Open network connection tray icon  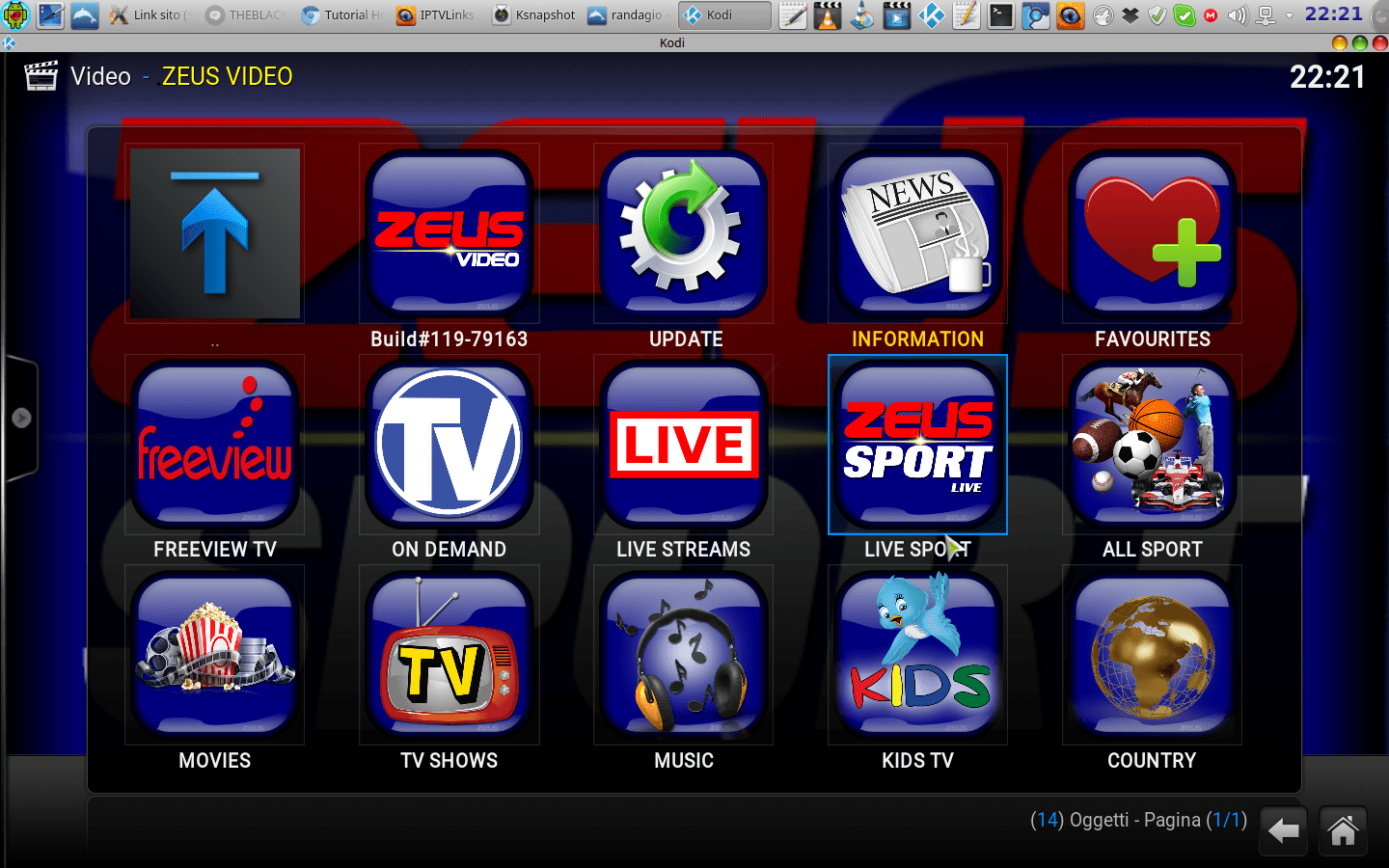[x=1266, y=15]
